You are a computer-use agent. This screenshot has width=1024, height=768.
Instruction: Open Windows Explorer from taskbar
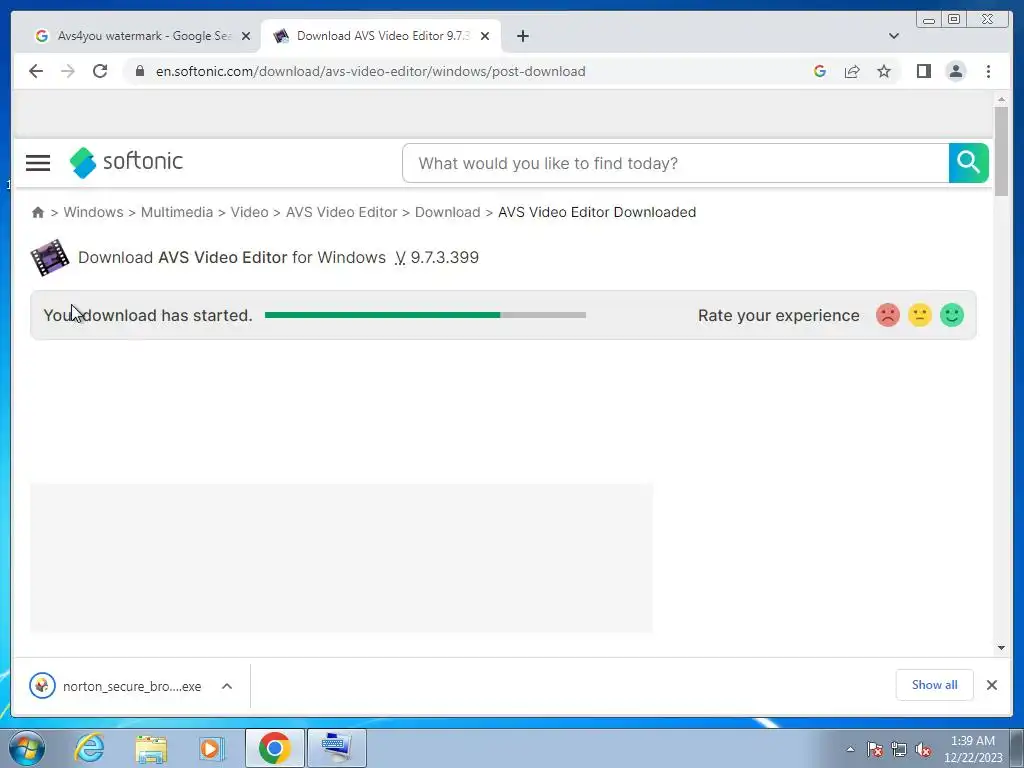pos(152,748)
